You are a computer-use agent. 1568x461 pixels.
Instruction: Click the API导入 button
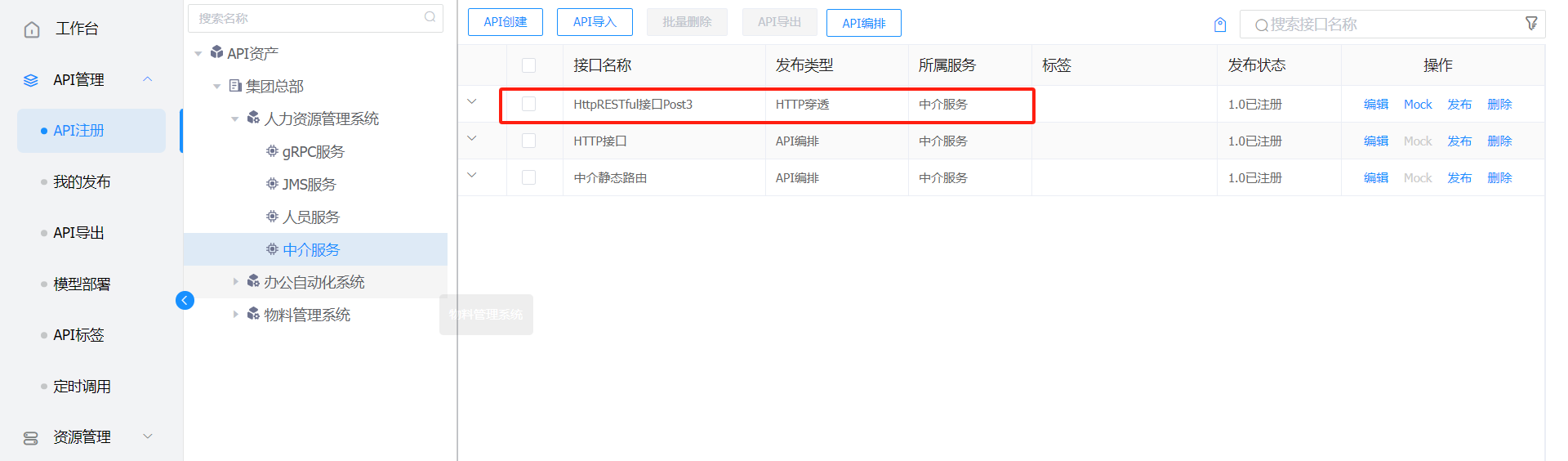[595, 22]
